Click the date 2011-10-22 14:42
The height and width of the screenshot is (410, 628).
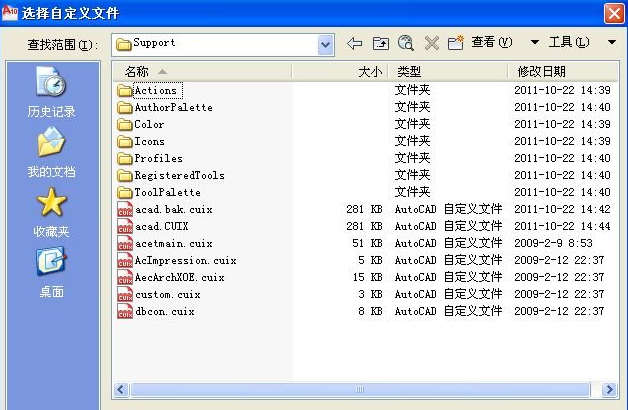tap(562, 209)
